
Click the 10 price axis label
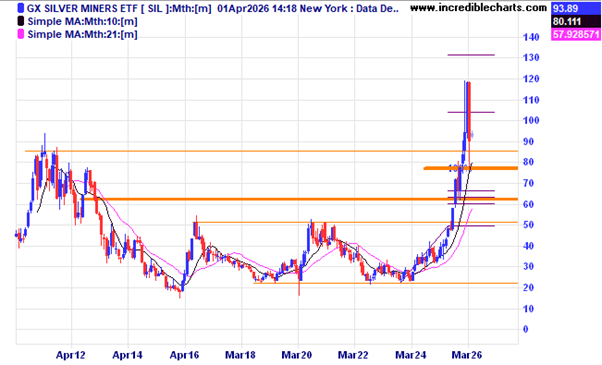tap(528, 309)
